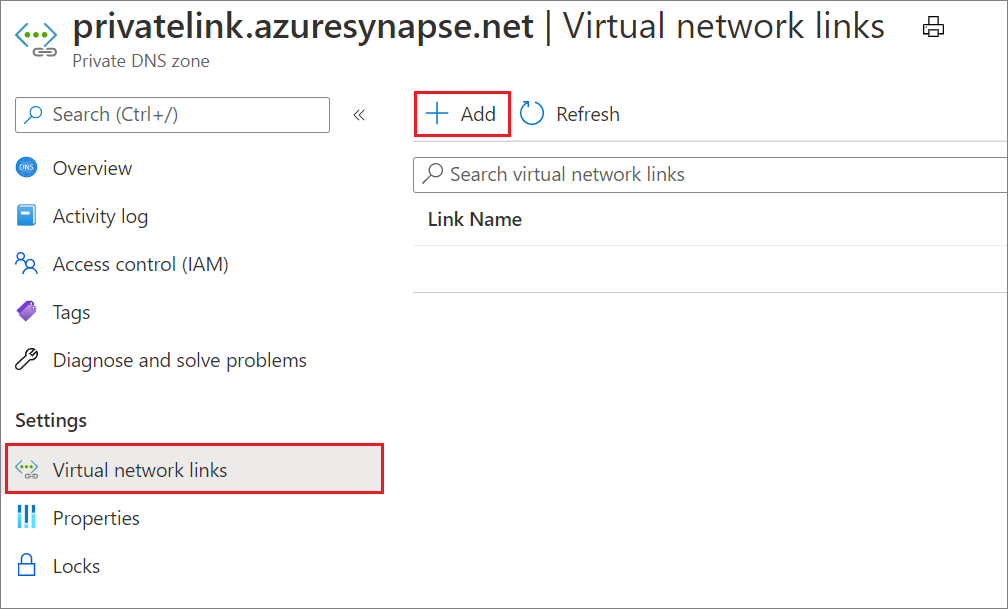This screenshot has width=1008, height=609.
Task: Open the Tags page
Action: (x=71, y=313)
